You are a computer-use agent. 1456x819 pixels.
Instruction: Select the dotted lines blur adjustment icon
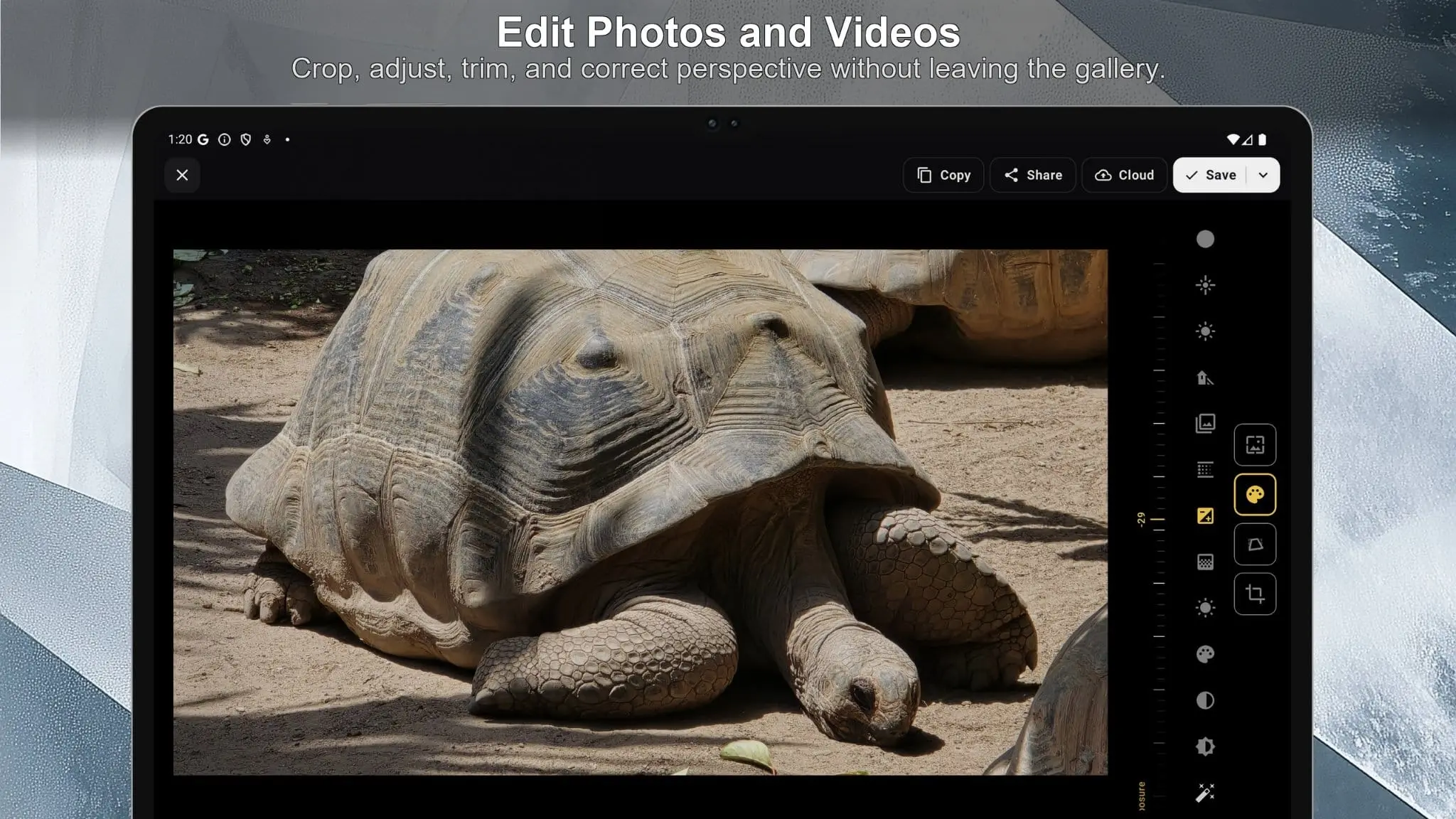coord(1205,470)
